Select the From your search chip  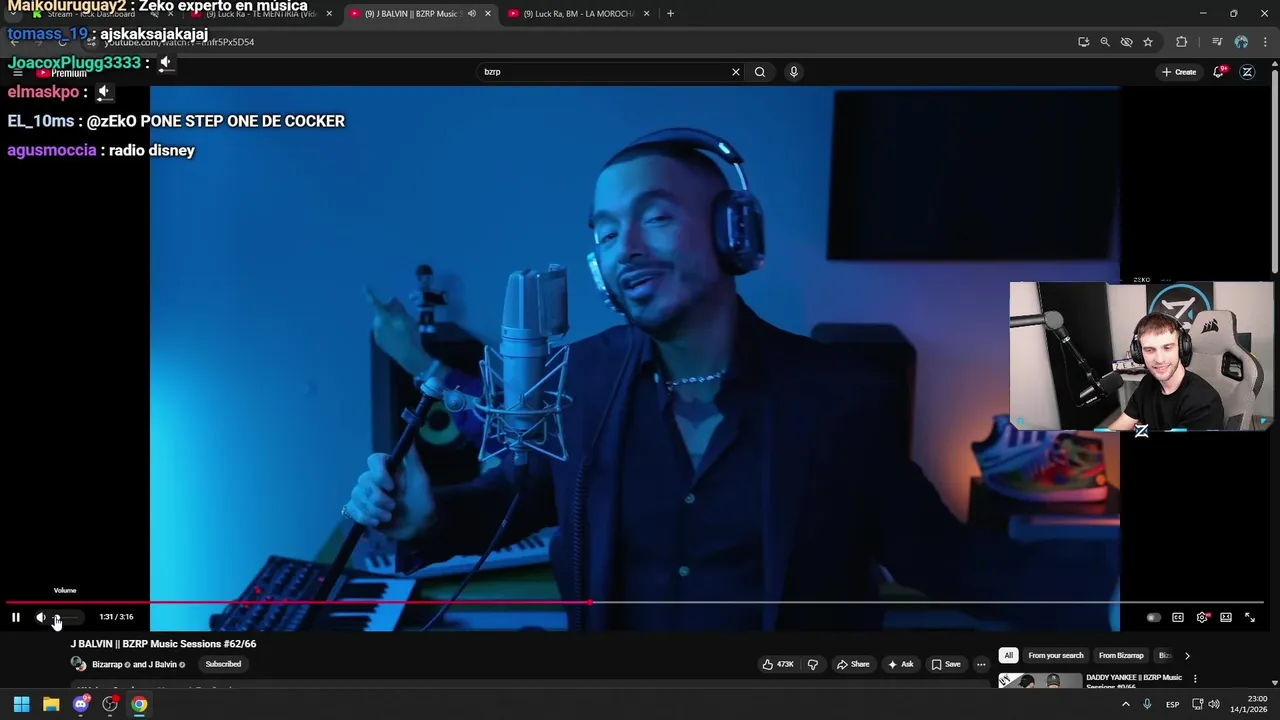point(1056,656)
